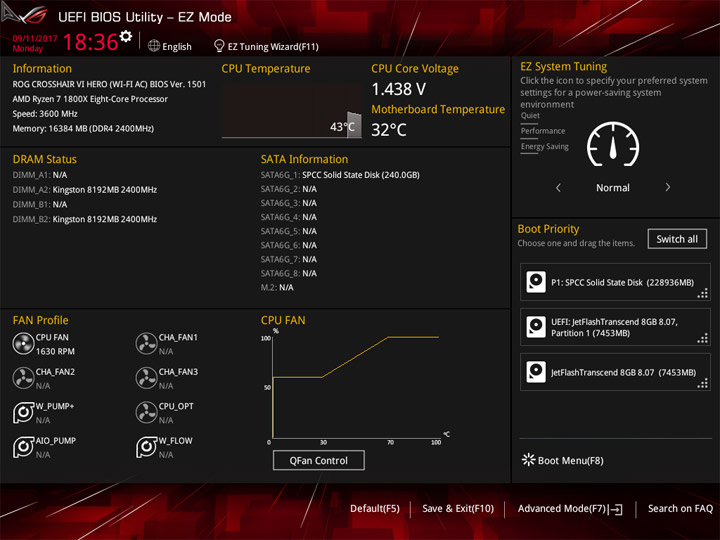Click the EZ System Tuning gauge icon
This screenshot has height=540, width=720.
[613, 144]
